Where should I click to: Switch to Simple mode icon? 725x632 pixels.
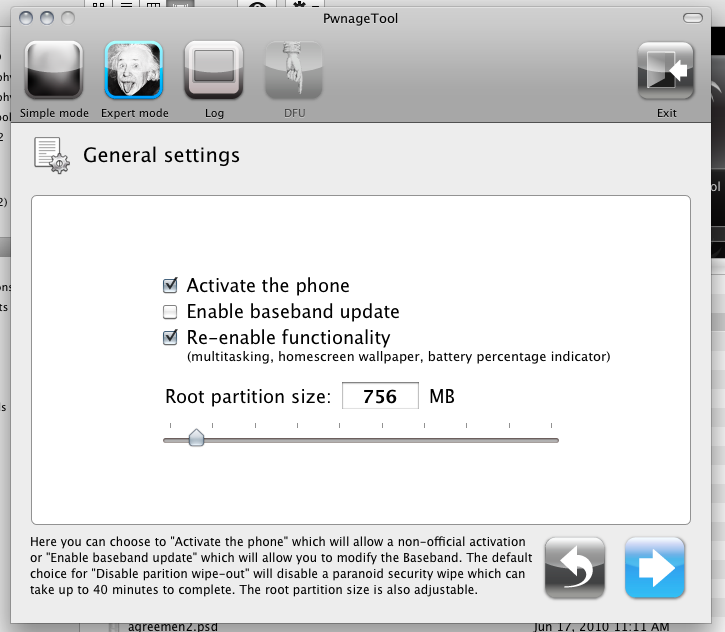click(x=54, y=70)
